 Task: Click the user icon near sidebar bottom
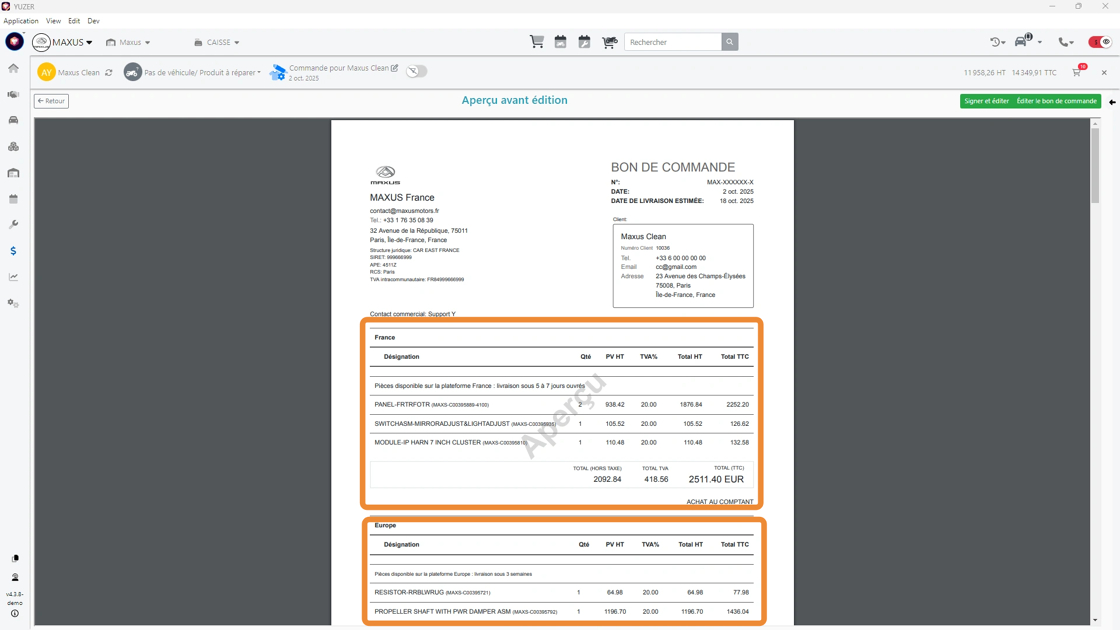point(14,577)
